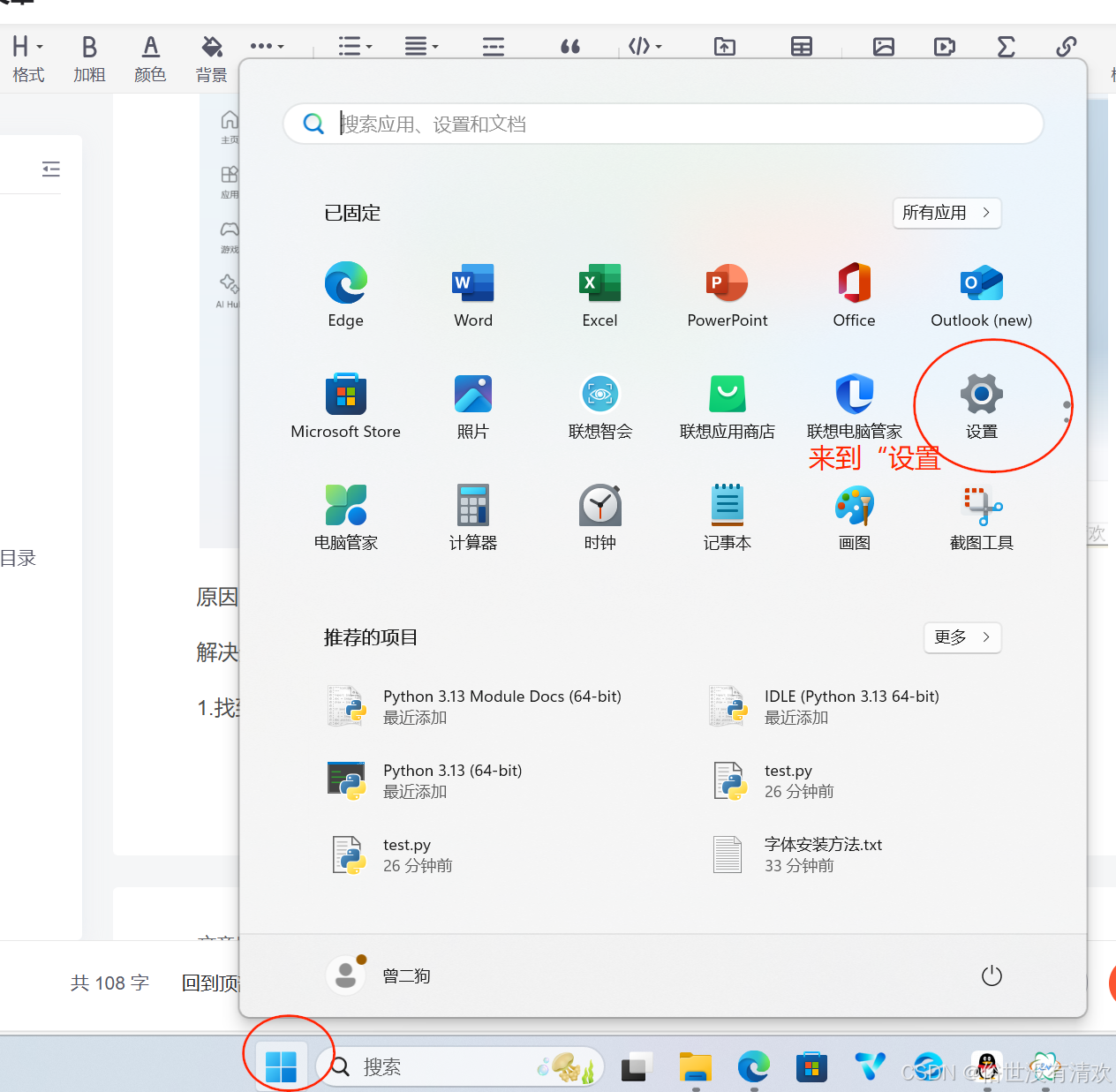The height and width of the screenshot is (1092, 1116).
Task: Open Outlook (new) app
Action: 981,295
